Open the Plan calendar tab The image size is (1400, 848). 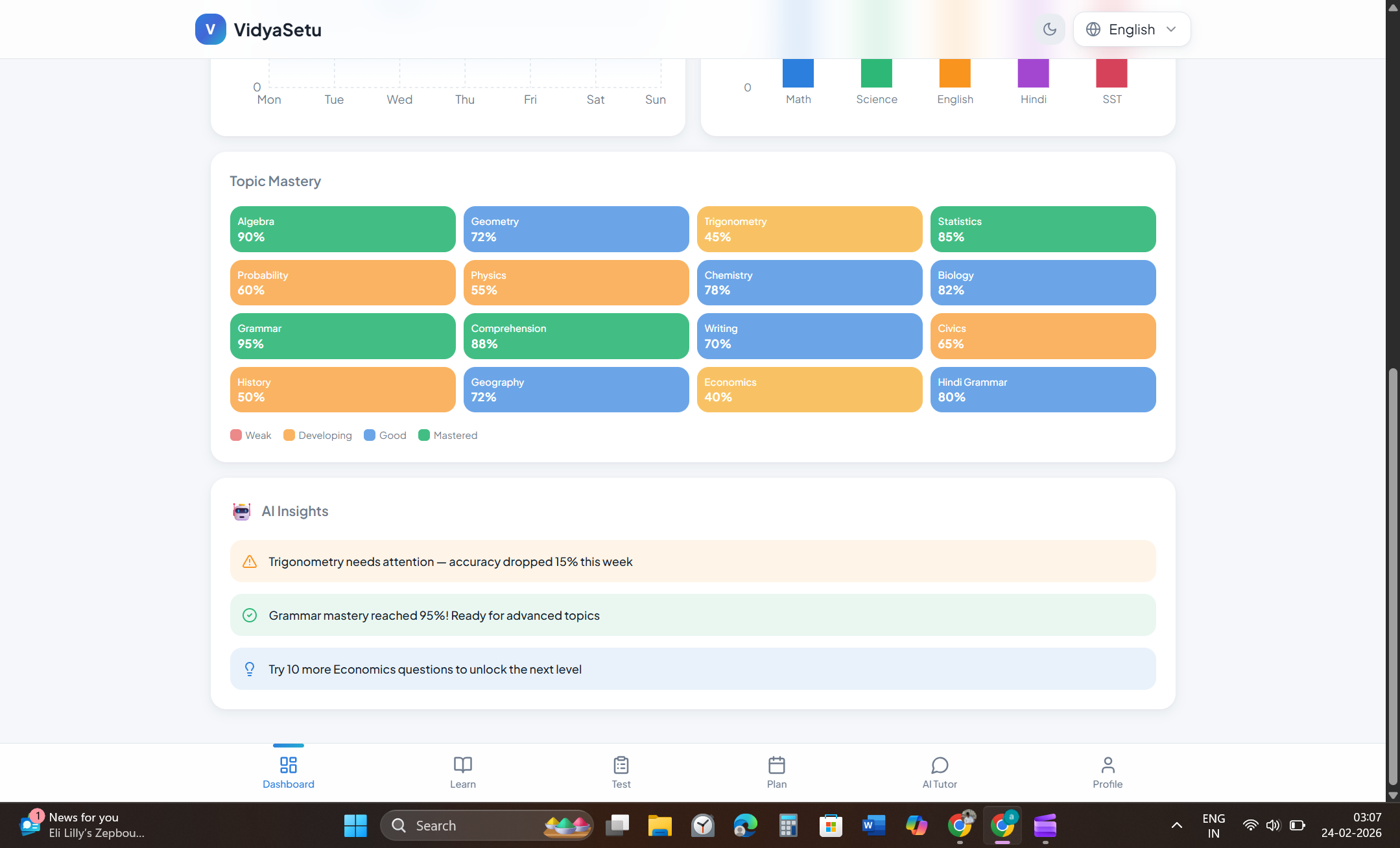[x=776, y=765]
